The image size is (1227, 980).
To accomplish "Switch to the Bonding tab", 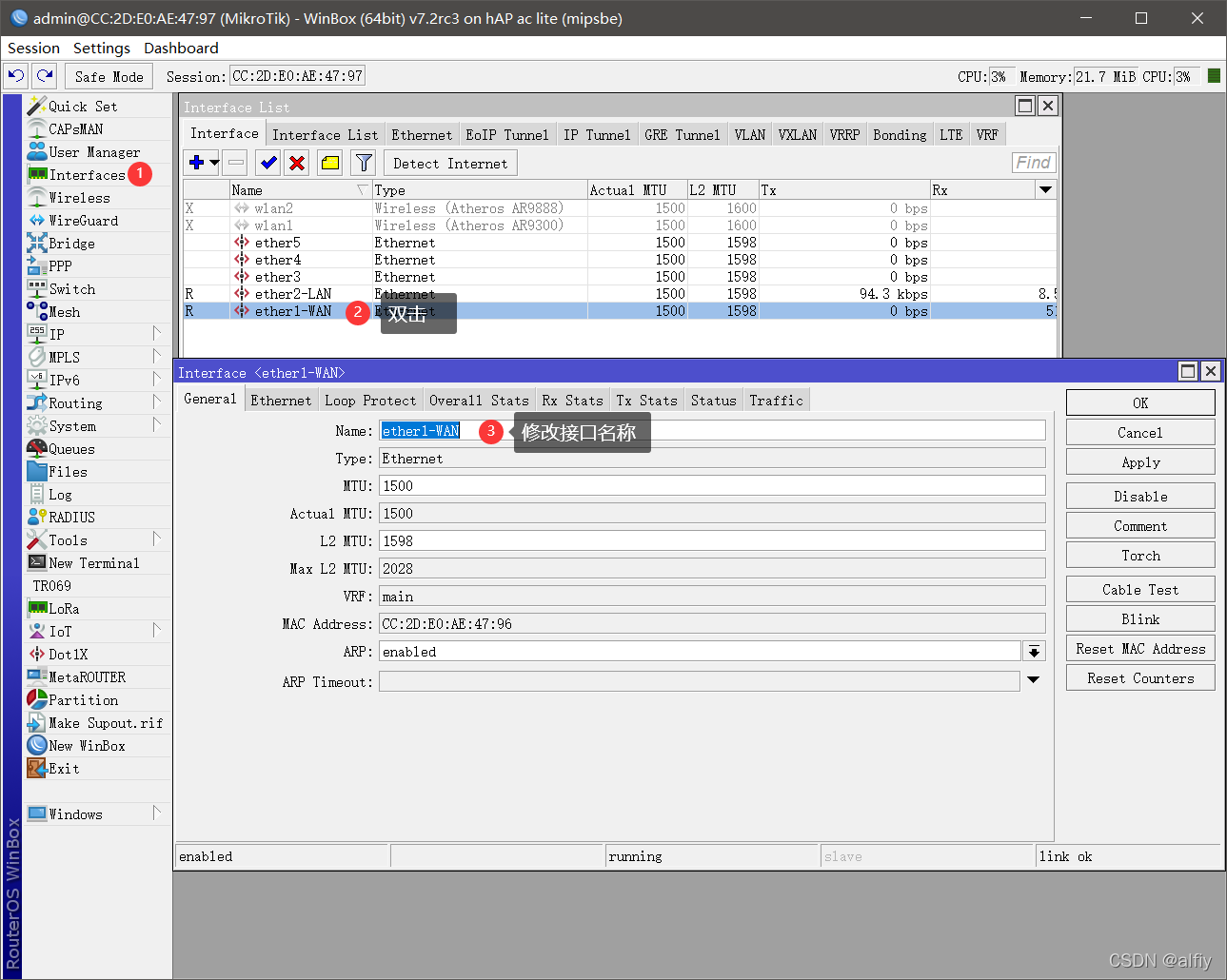I will [900, 134].
